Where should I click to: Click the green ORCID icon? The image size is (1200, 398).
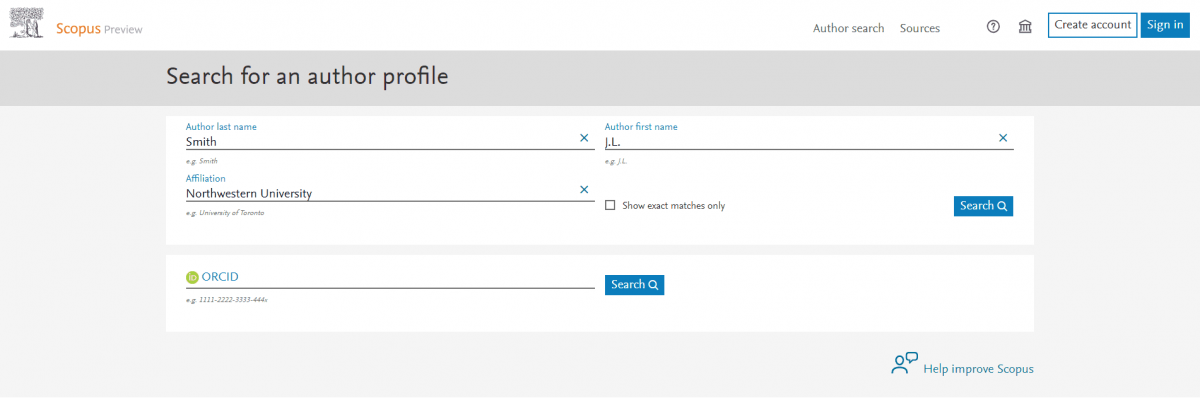[192, 277]
